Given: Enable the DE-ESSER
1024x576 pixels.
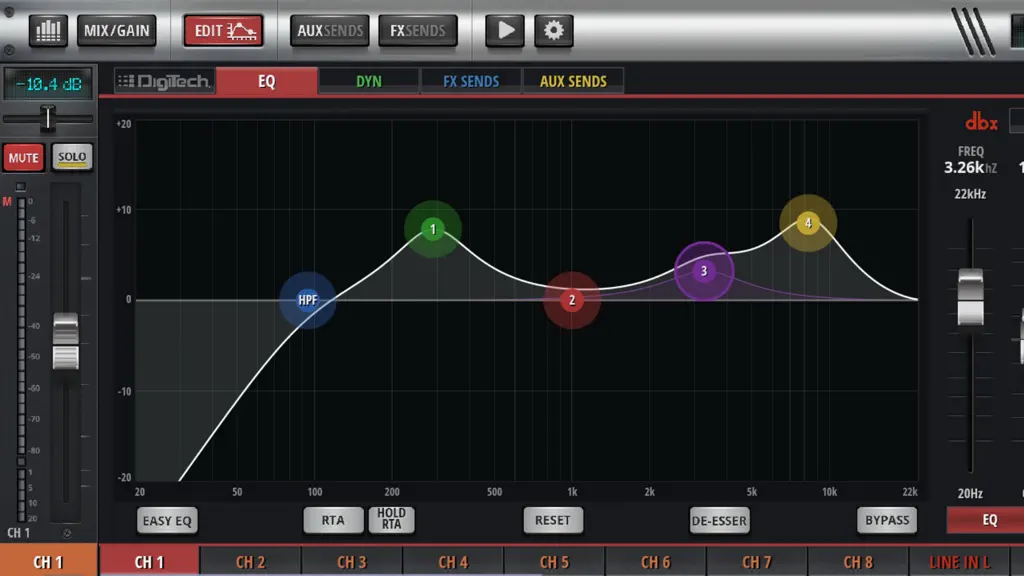Looking at the screenshot, I should (x=719, y=520).
